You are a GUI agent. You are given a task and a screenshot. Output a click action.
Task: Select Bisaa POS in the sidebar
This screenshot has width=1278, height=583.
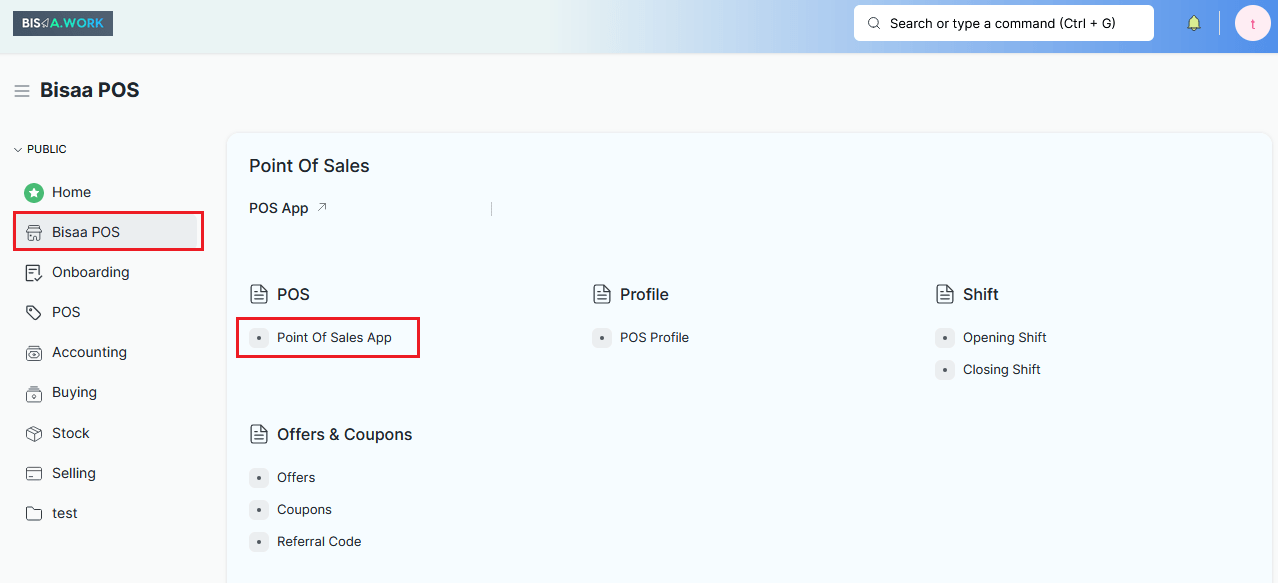108,232
